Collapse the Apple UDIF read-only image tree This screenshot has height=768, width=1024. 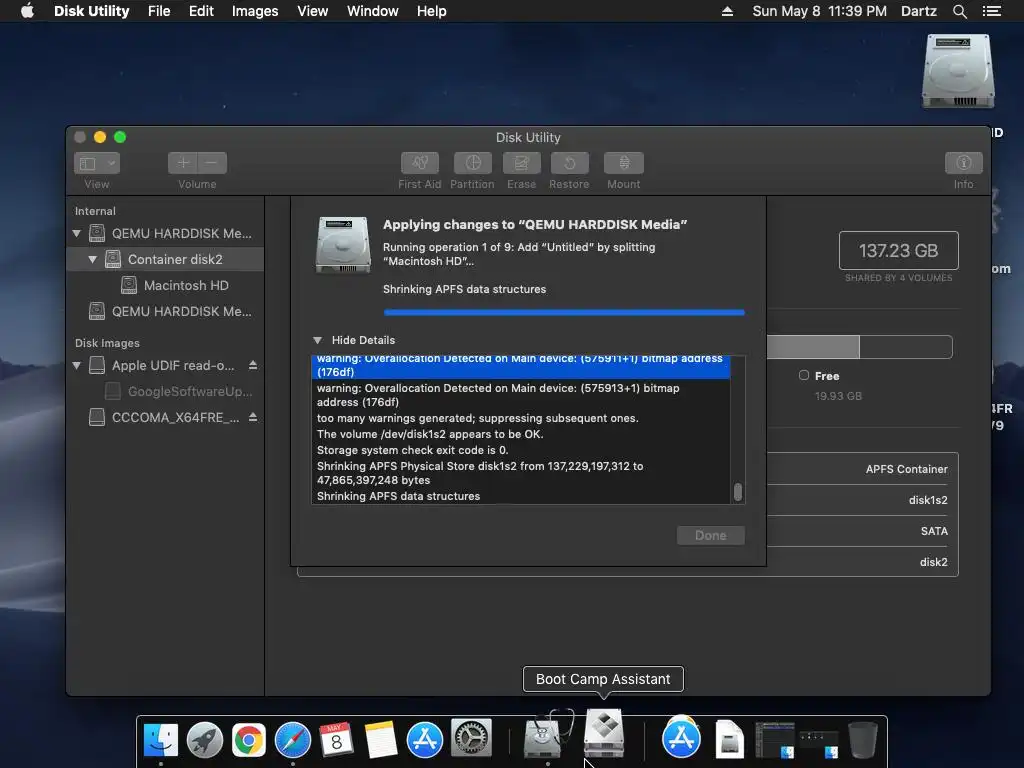pos(76,365)
